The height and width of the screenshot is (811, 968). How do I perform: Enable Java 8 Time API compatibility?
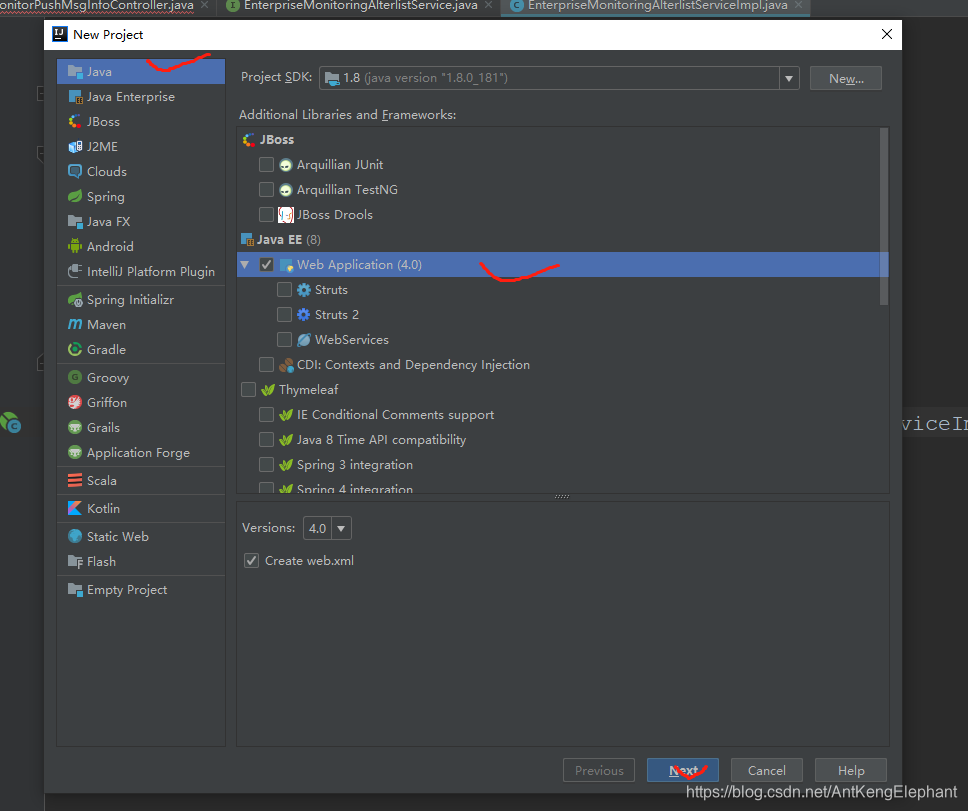[266, 440]
